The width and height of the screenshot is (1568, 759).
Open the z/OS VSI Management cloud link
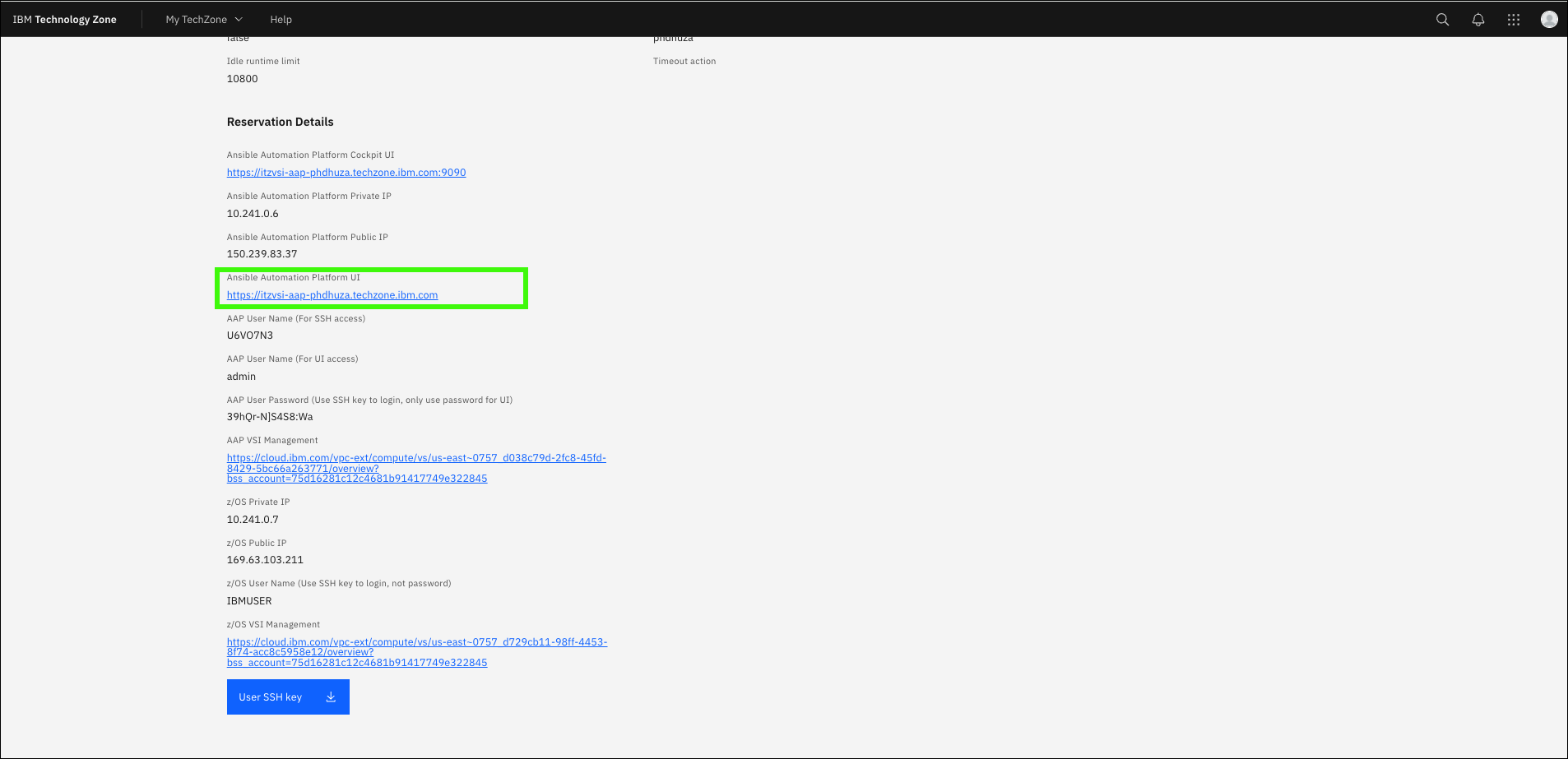click(x=416, y=652)
